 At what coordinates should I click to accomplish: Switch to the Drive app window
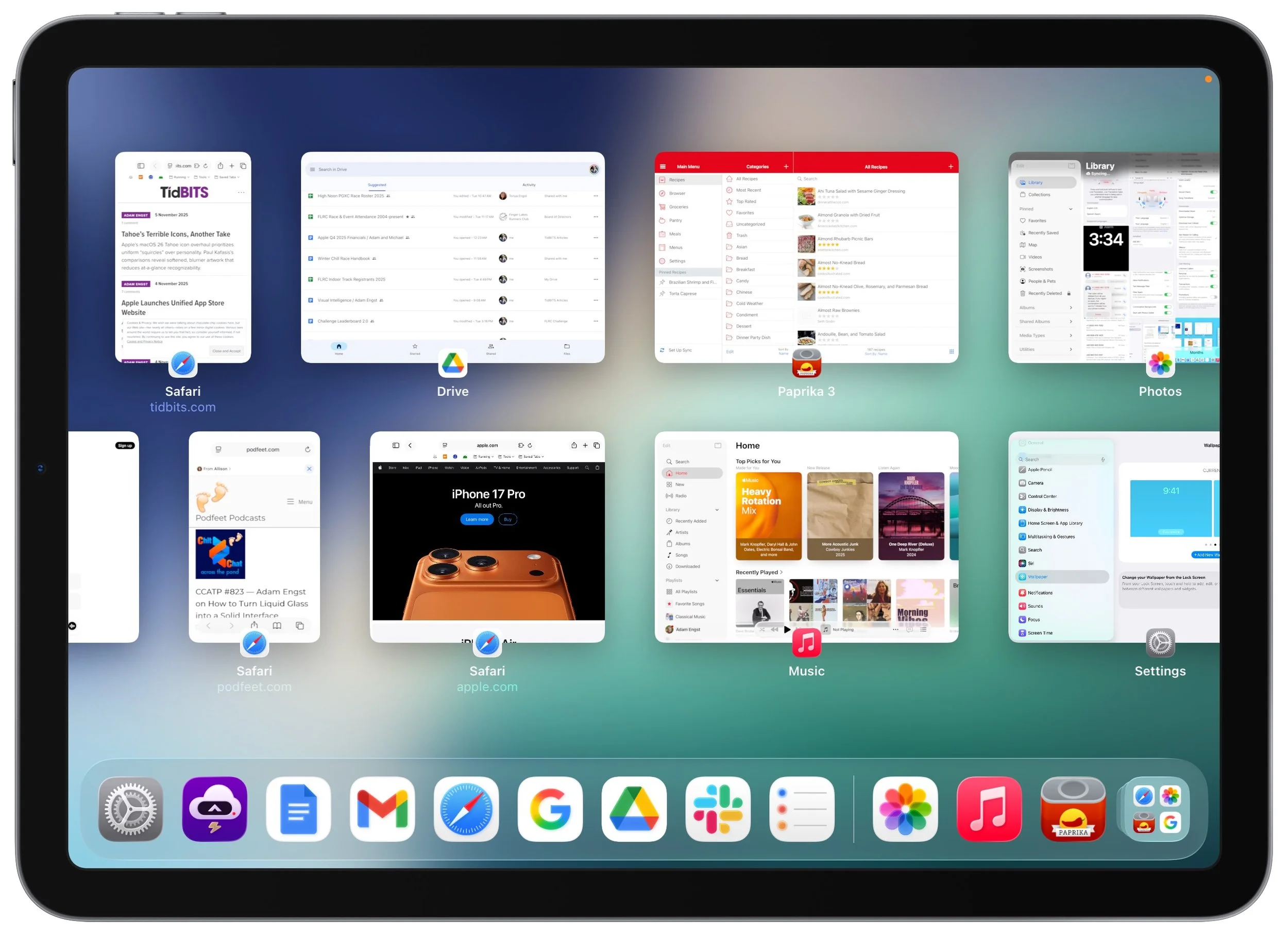[452, 257]
